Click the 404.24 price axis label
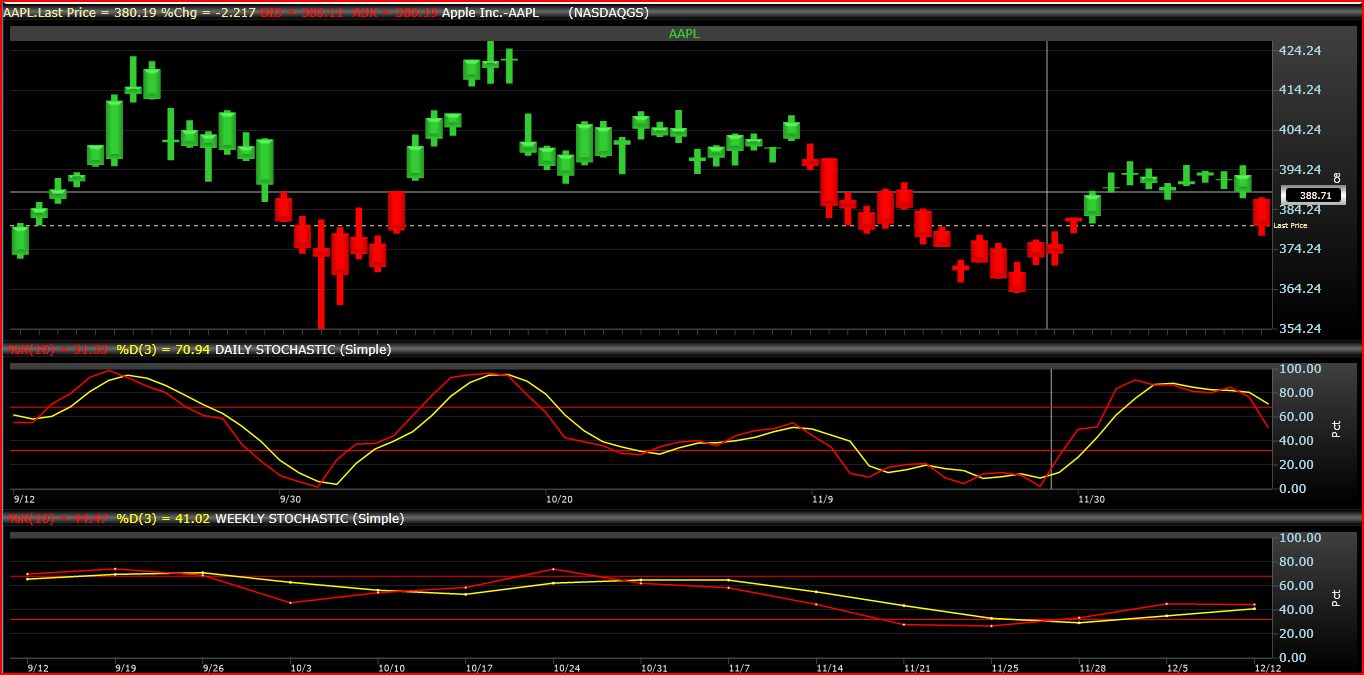The width and height of the screenshot is (1364, 675). tap(1300, 130)
